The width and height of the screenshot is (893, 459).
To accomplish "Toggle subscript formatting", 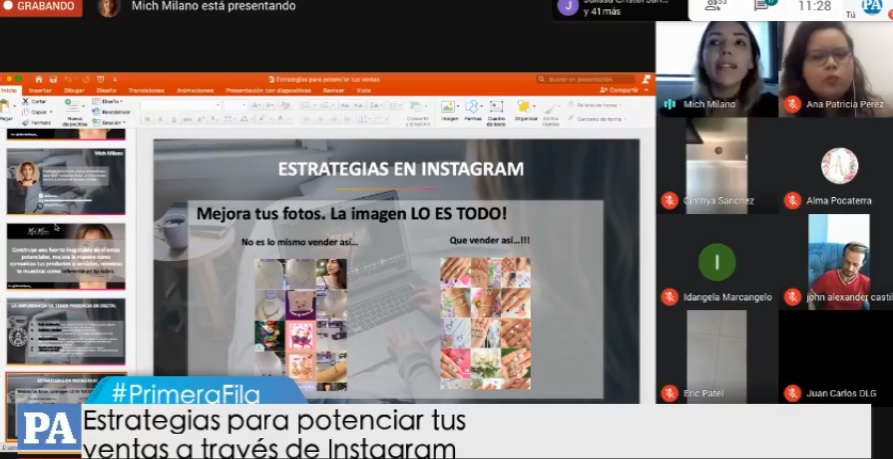I will point(213,119).
